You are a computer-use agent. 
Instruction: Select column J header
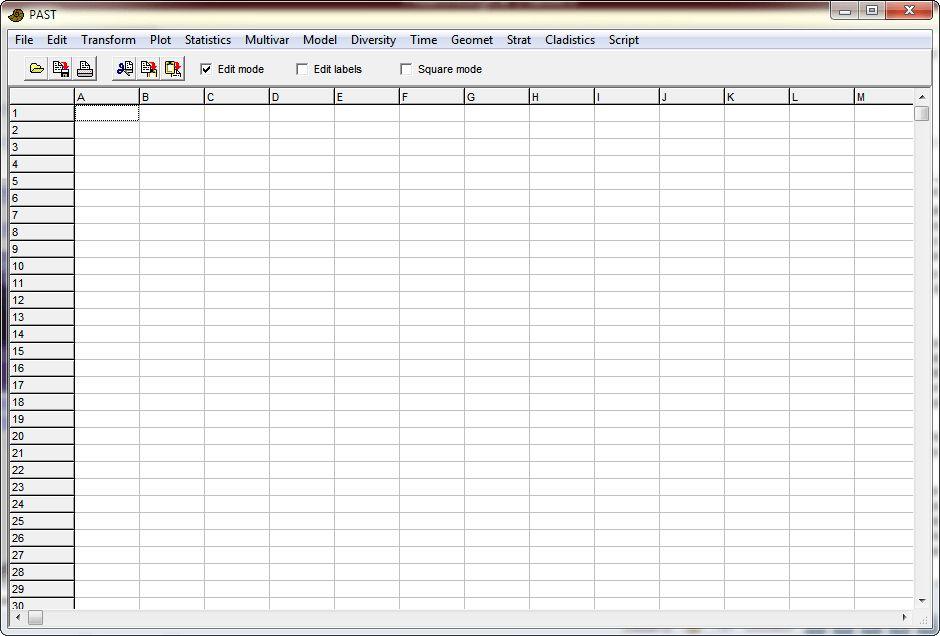[x=692, y=97]
